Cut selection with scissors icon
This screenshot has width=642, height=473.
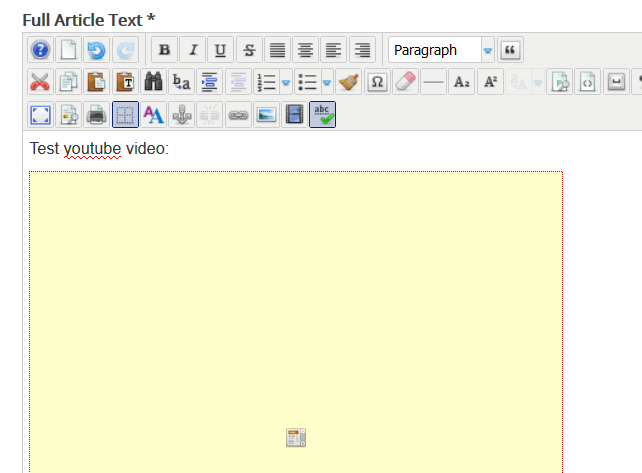pyautogui.click(x=40, y=82)
